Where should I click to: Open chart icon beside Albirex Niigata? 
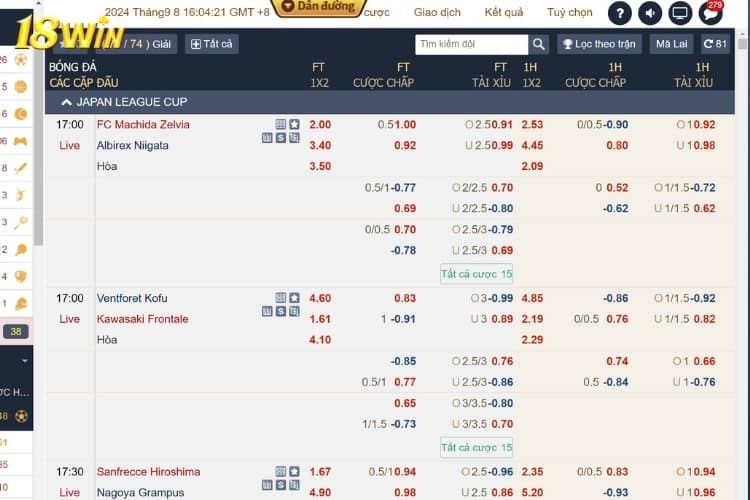(x=267, y=138)
